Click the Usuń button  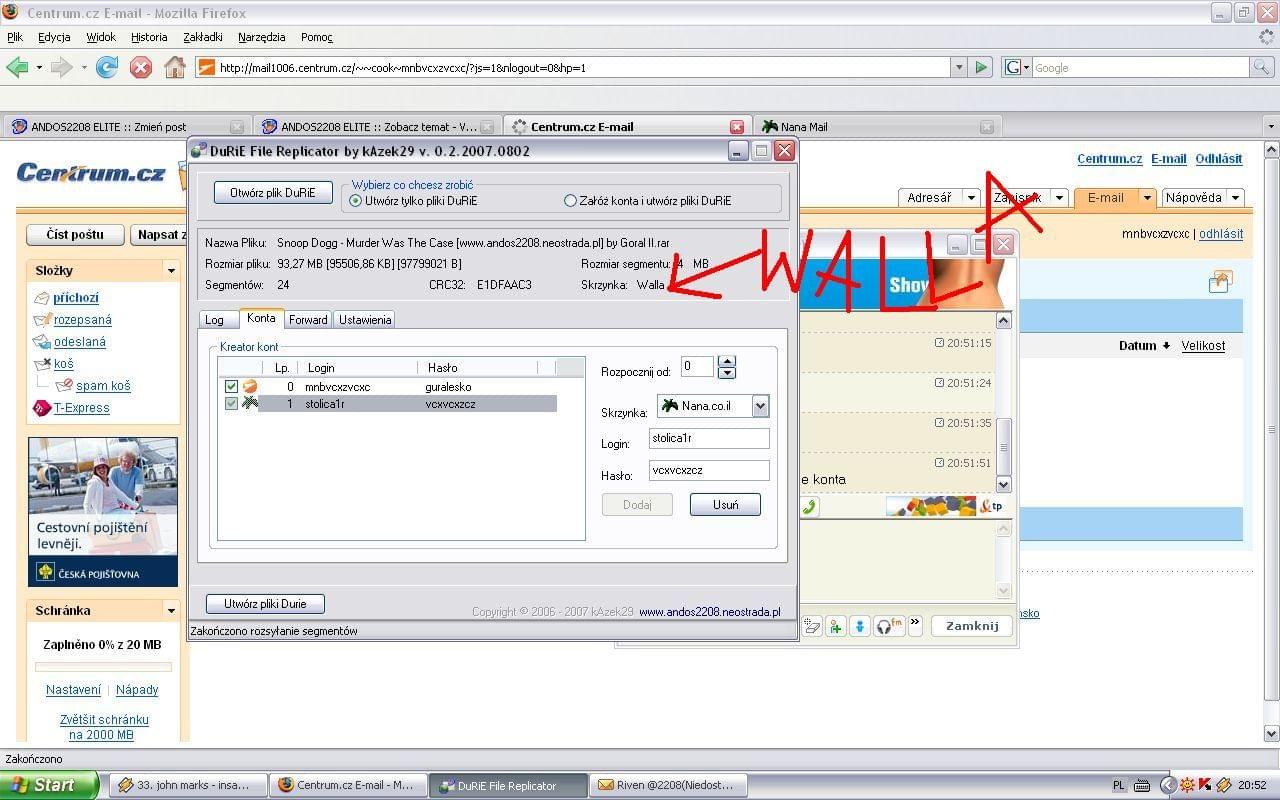[x=725, y=505]
